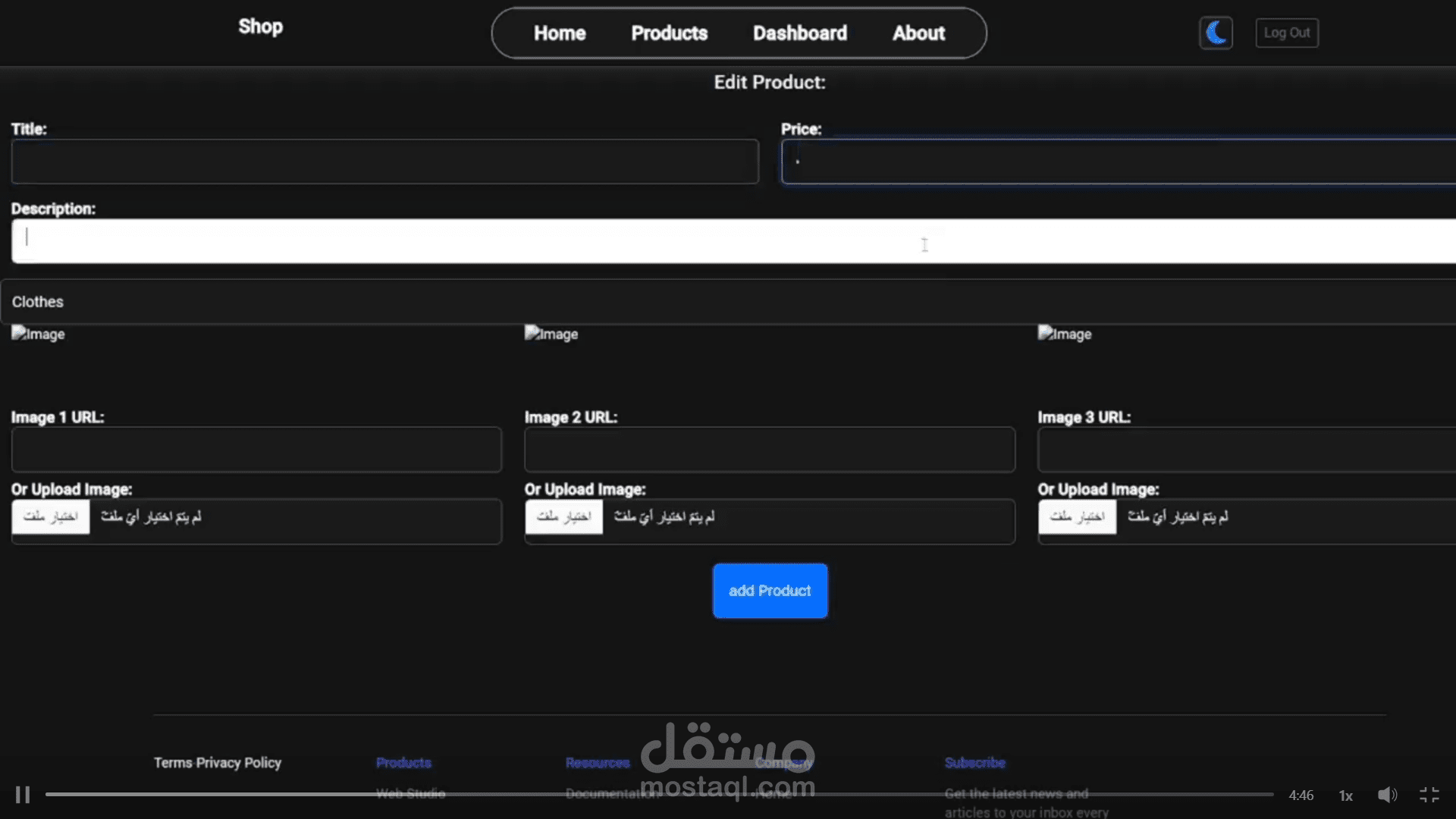Open Products page from navbar
The height and width of the screenshot is (819, 1456).
[669, 33]
